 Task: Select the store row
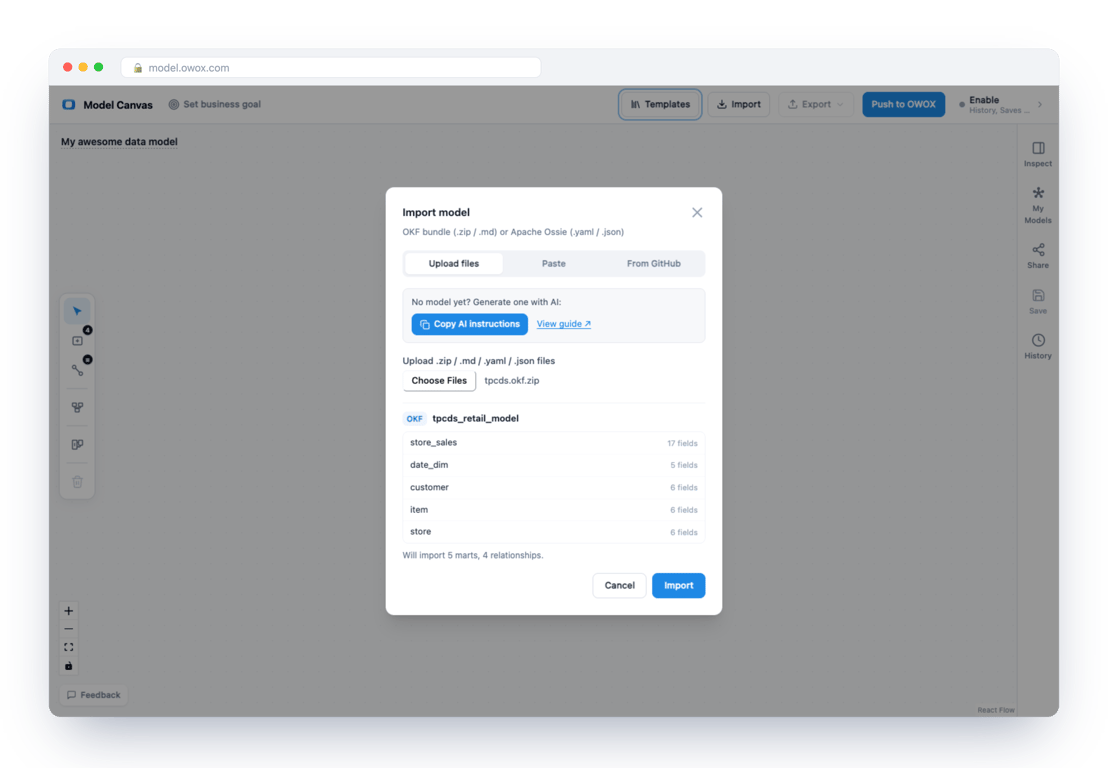click(x=553, y=532)
